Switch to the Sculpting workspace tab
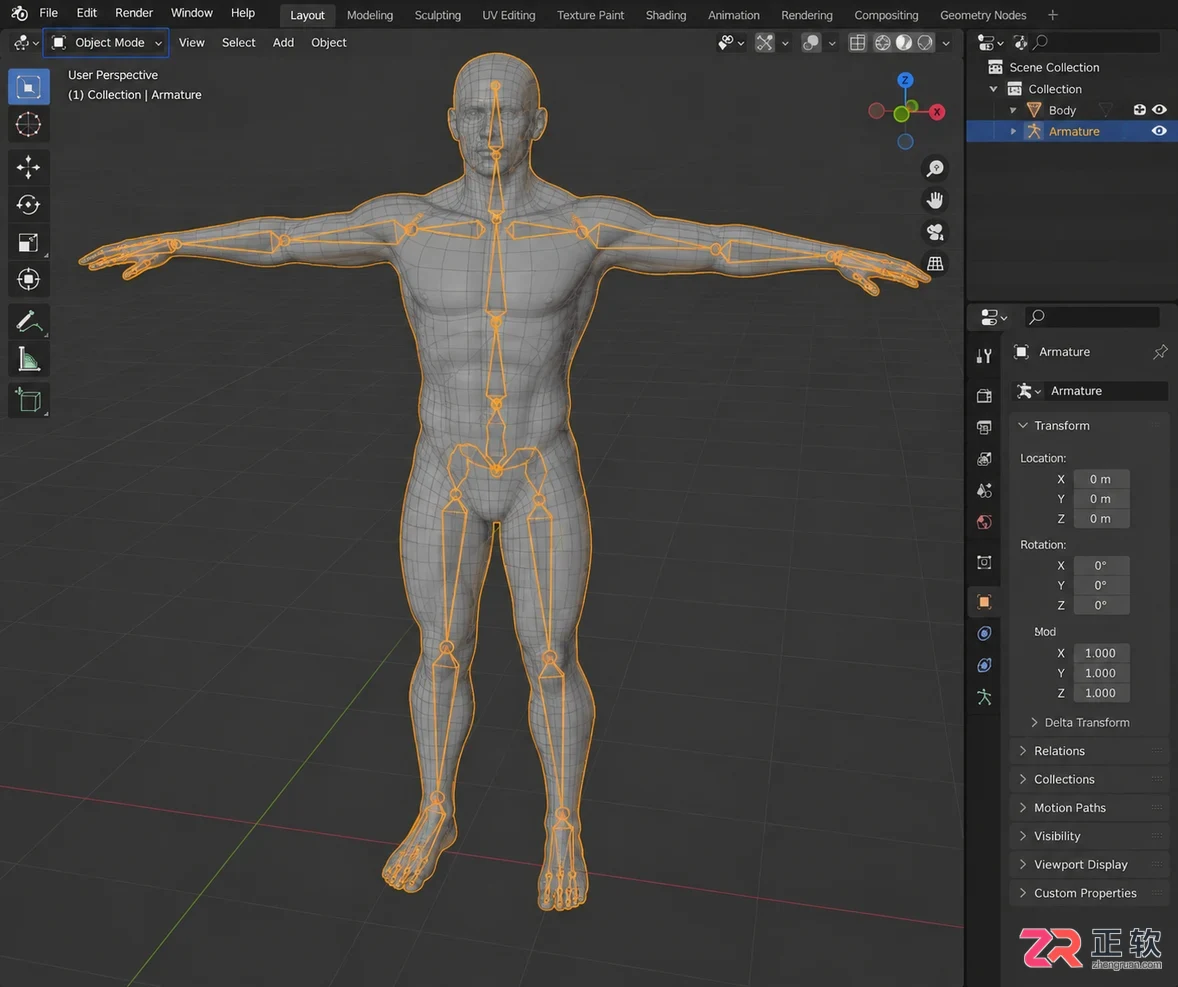1178x987 pixels. point(438,15)
